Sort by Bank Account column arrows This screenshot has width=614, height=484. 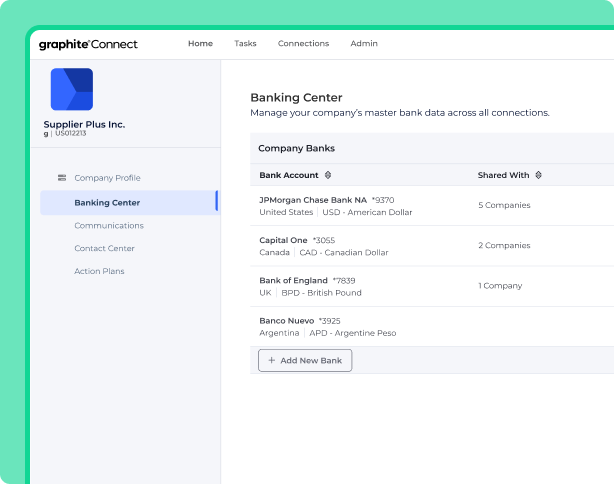point(328,175)
